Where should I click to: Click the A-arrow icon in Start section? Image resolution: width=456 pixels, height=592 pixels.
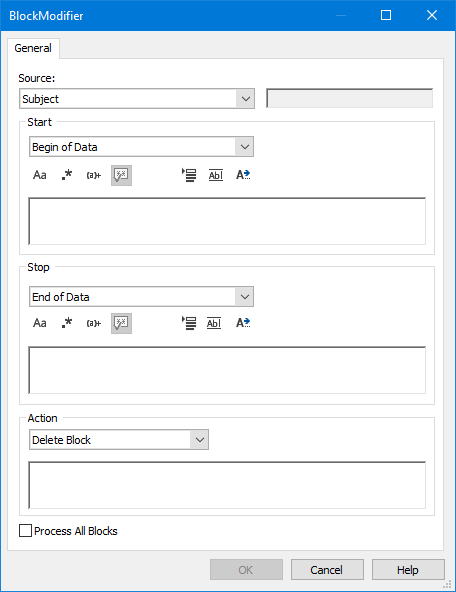(x=243, y=175)
